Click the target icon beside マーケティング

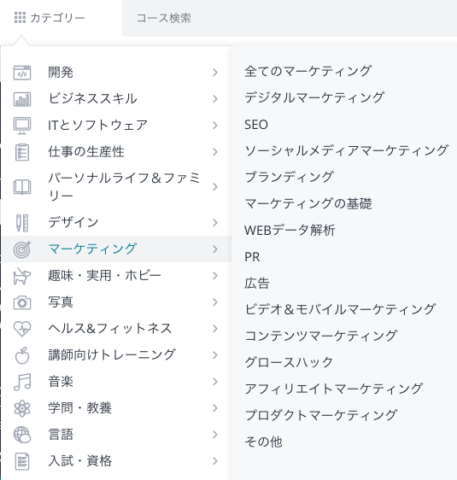[x=22, y=249]
